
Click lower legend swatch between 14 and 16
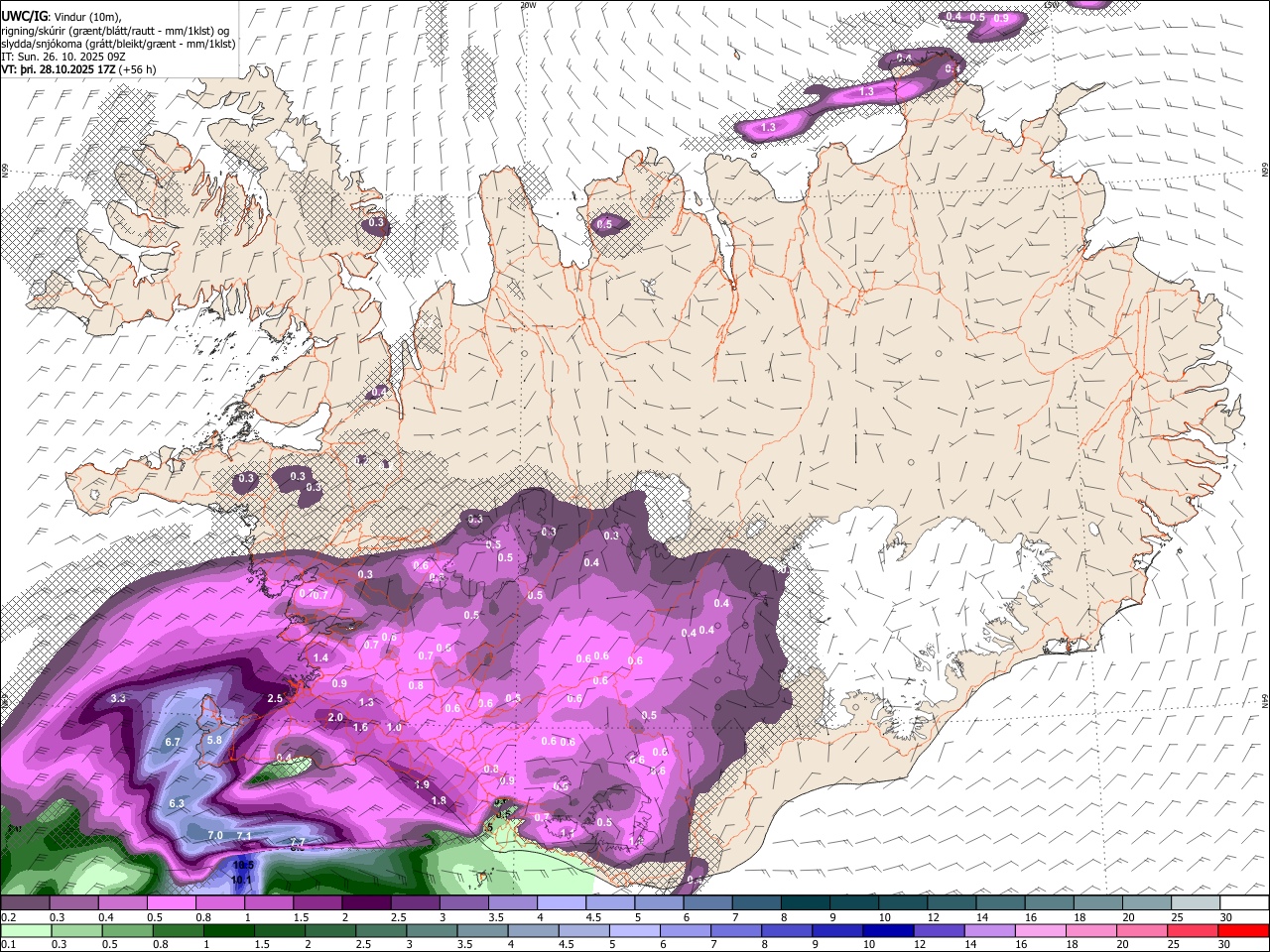[988, 931]
